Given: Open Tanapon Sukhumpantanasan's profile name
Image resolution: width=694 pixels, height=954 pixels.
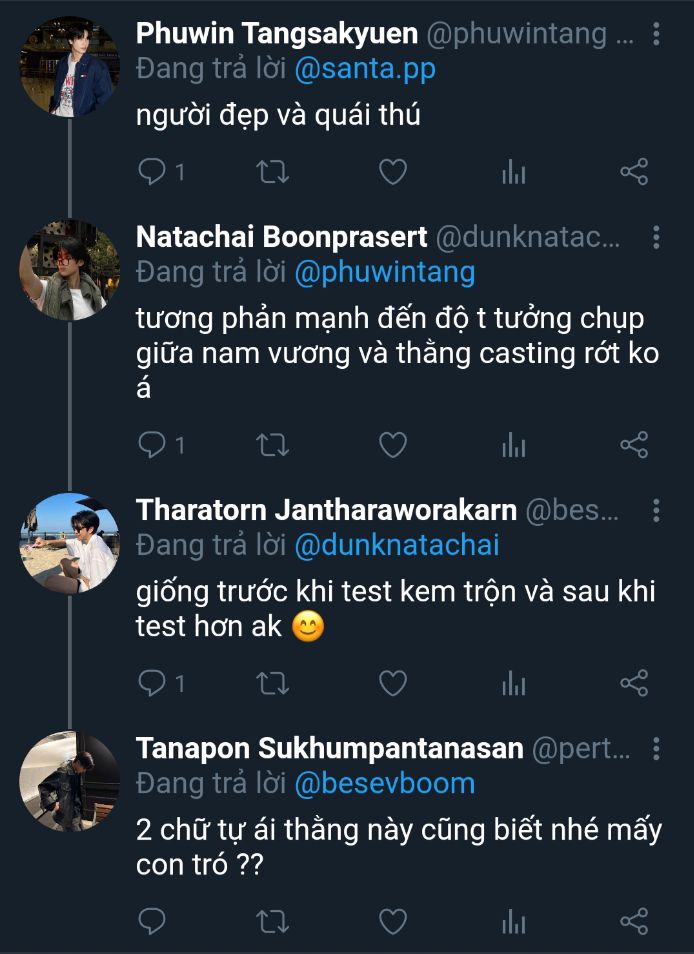Looking at the screenshot, I should 330,749.
